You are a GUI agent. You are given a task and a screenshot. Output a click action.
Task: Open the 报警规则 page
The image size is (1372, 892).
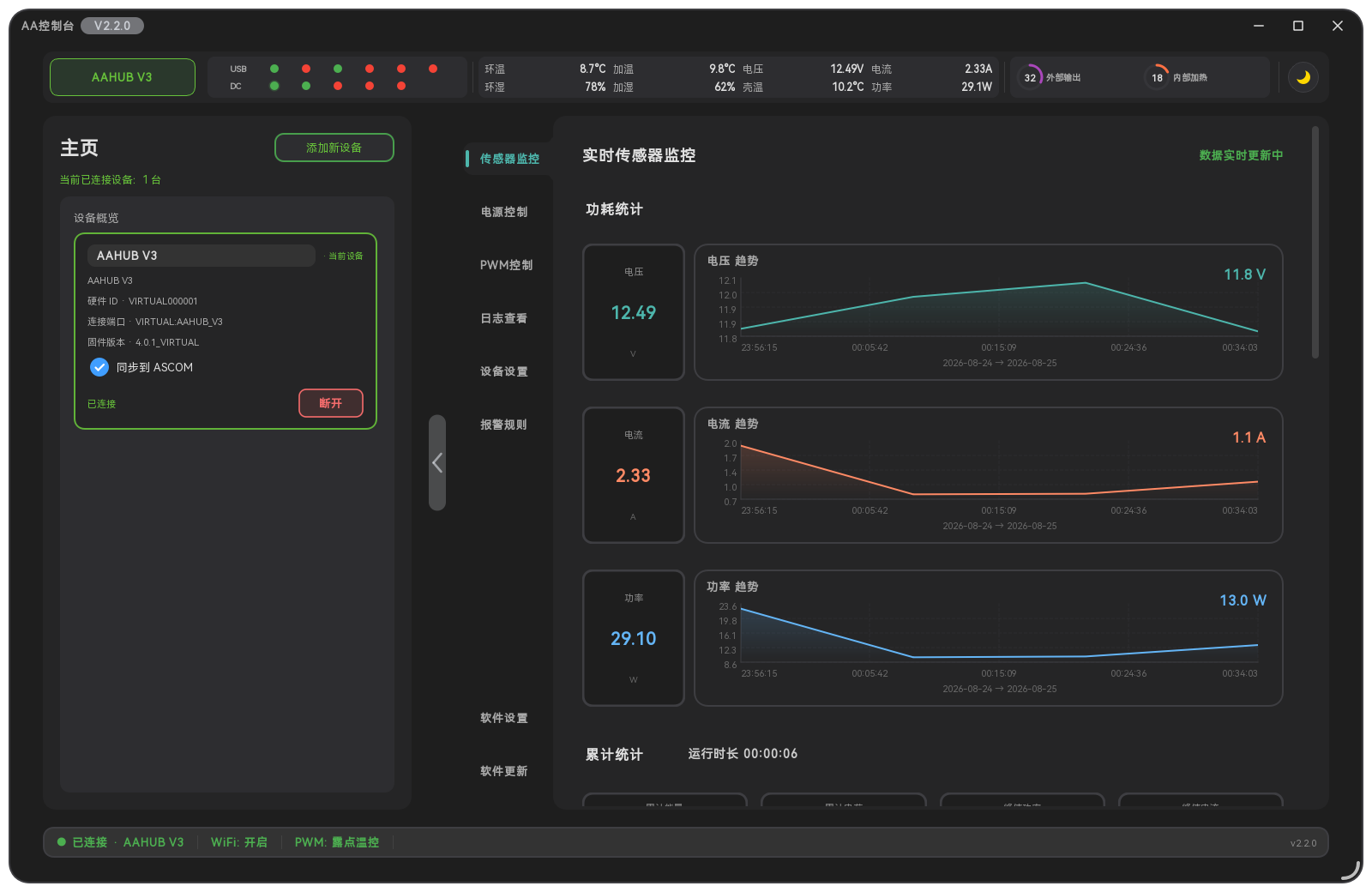pos(504,425)
